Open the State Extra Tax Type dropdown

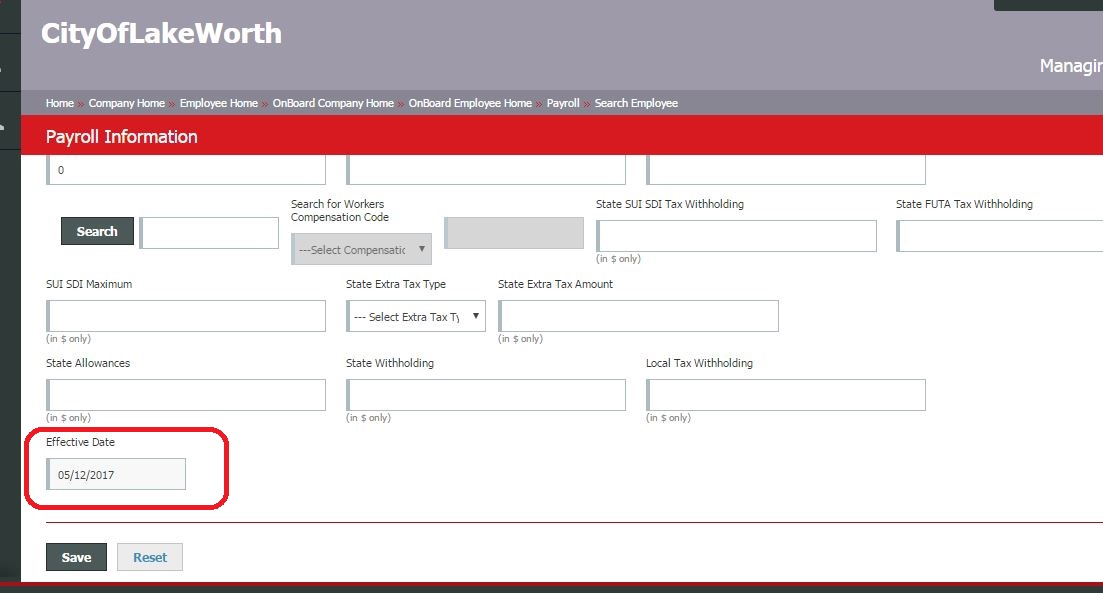416,316
